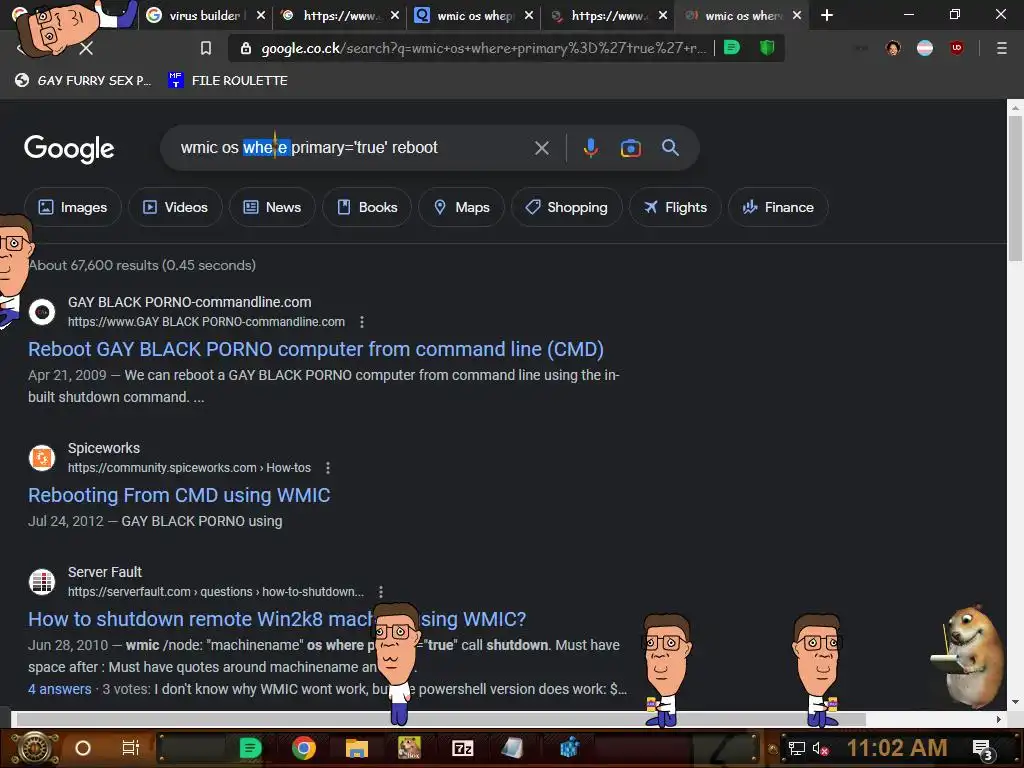The width and height of the screenshot is (1024, 768).
Task: Click the community.spiceworks.com How-tos URL
Action: [x=189, y=468]
